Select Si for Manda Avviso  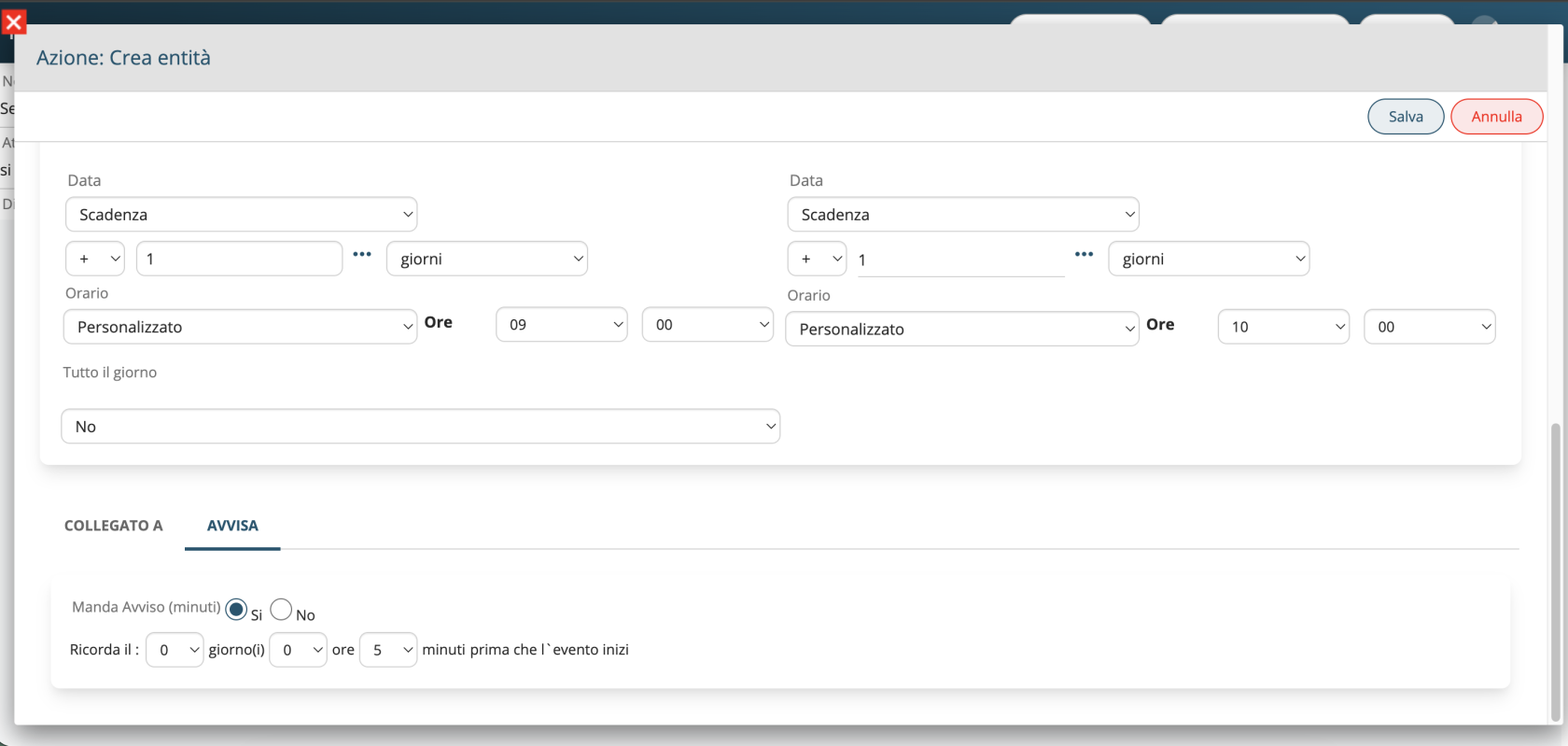(236, 610)
